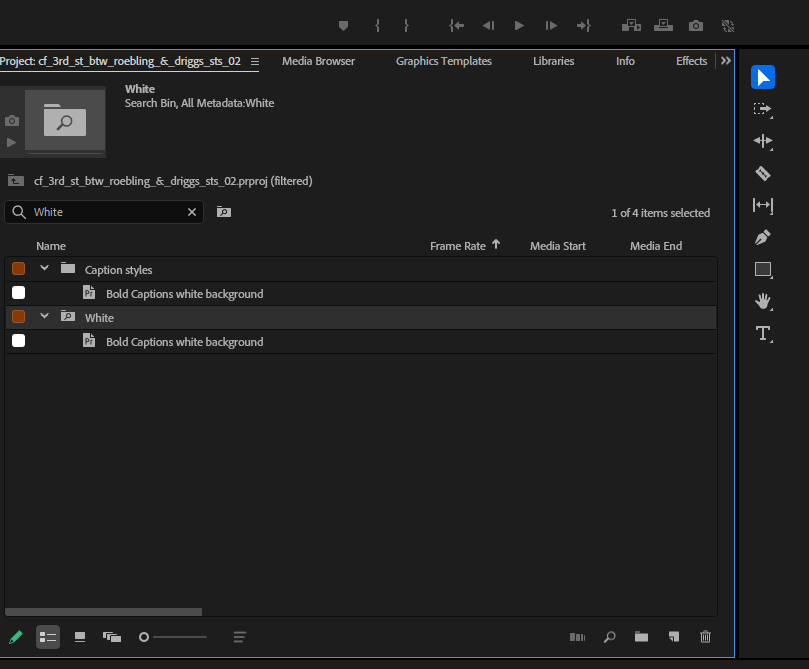Select the Track Select Forward tool

point(763,109)
